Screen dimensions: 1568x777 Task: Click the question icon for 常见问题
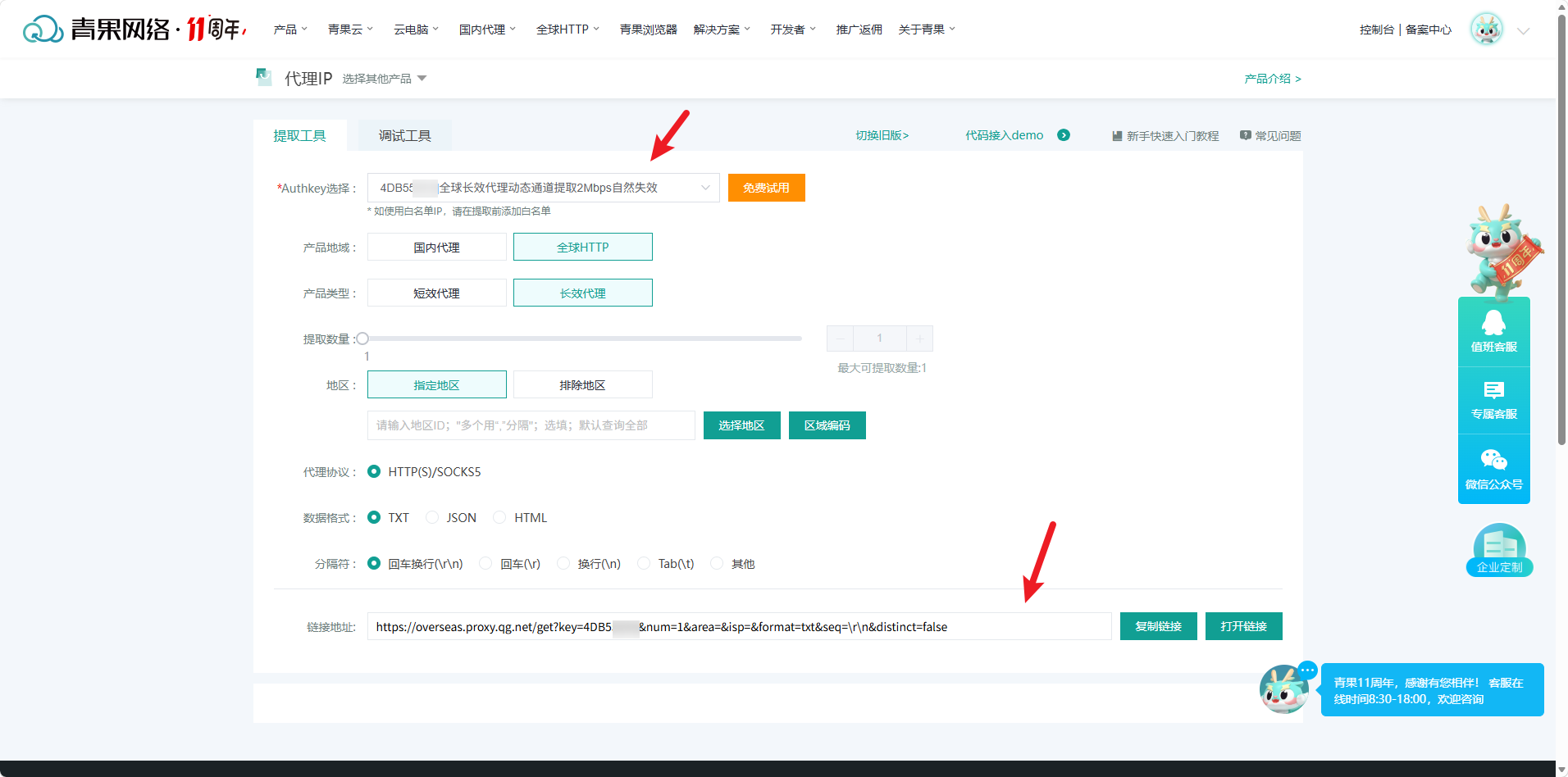1245,135
